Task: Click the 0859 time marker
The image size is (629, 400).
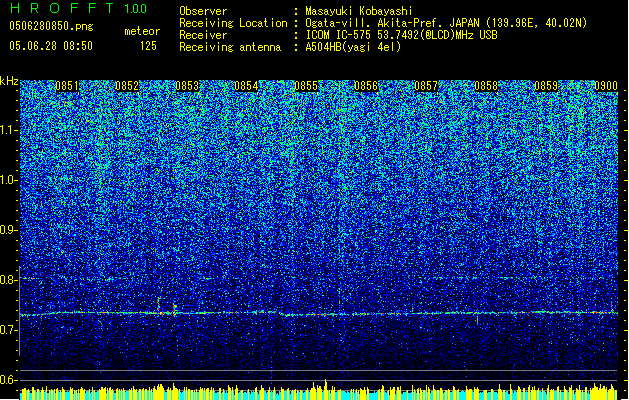Action: (x=546, y=86)
